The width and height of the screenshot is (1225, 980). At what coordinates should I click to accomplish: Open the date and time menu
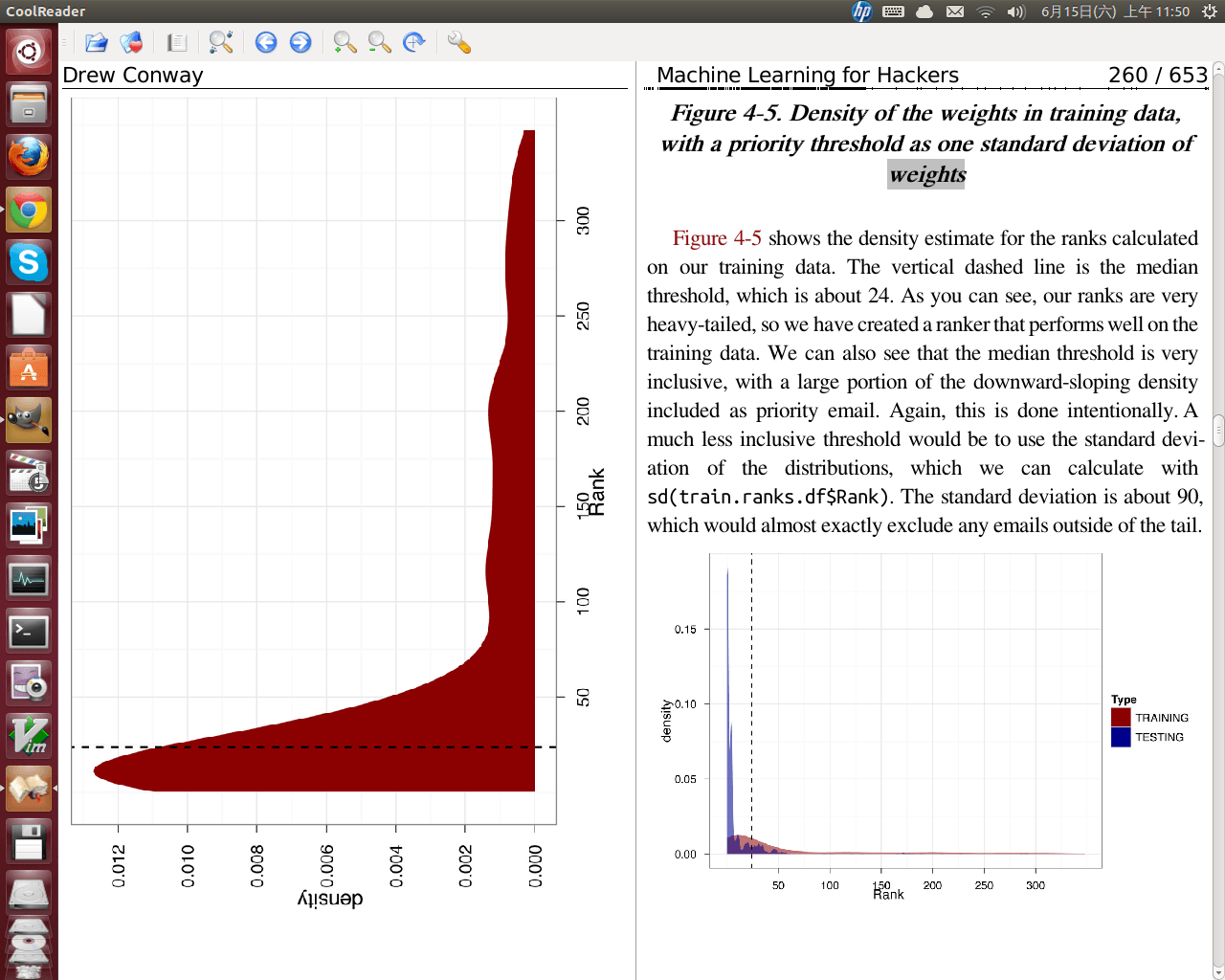click(x=1115, y=11)
